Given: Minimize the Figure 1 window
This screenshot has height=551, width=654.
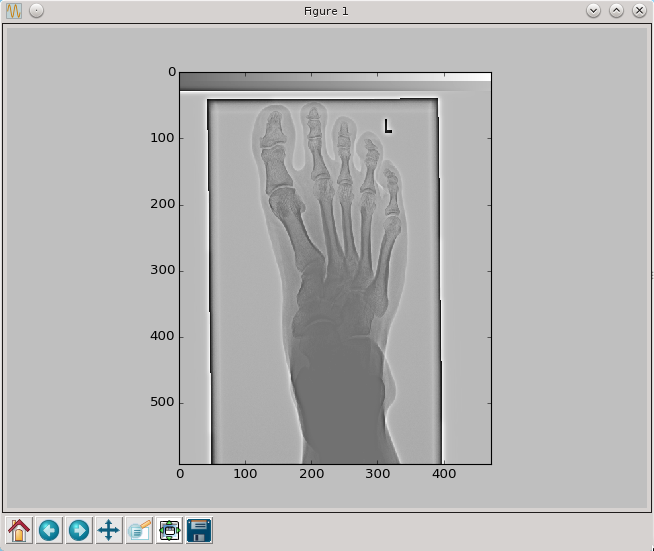Looking at the screenshot, I should pyautogui.click(x=593, y=11).
